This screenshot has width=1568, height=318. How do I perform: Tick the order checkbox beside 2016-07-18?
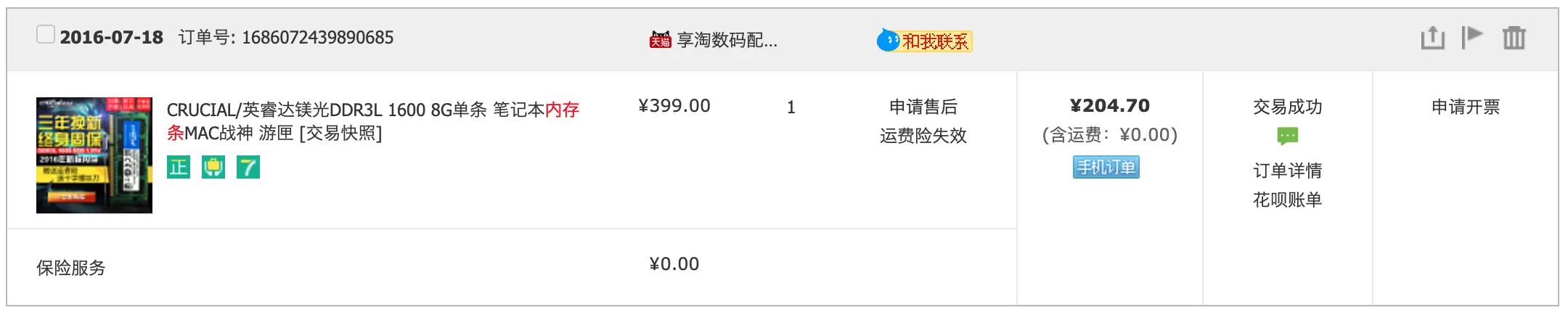point(46,34)
